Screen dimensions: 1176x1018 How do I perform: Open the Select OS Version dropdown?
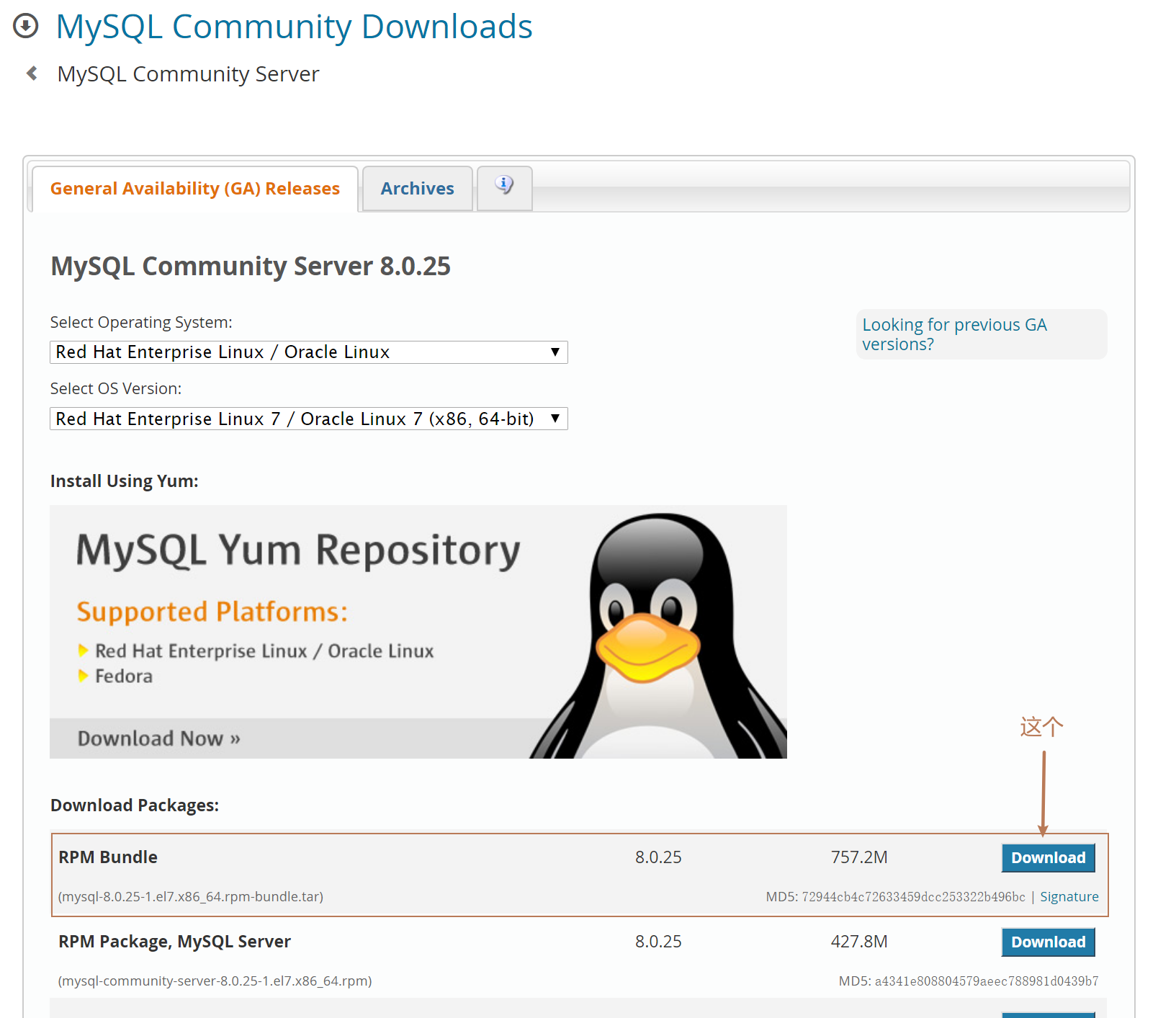click(309, 419)
